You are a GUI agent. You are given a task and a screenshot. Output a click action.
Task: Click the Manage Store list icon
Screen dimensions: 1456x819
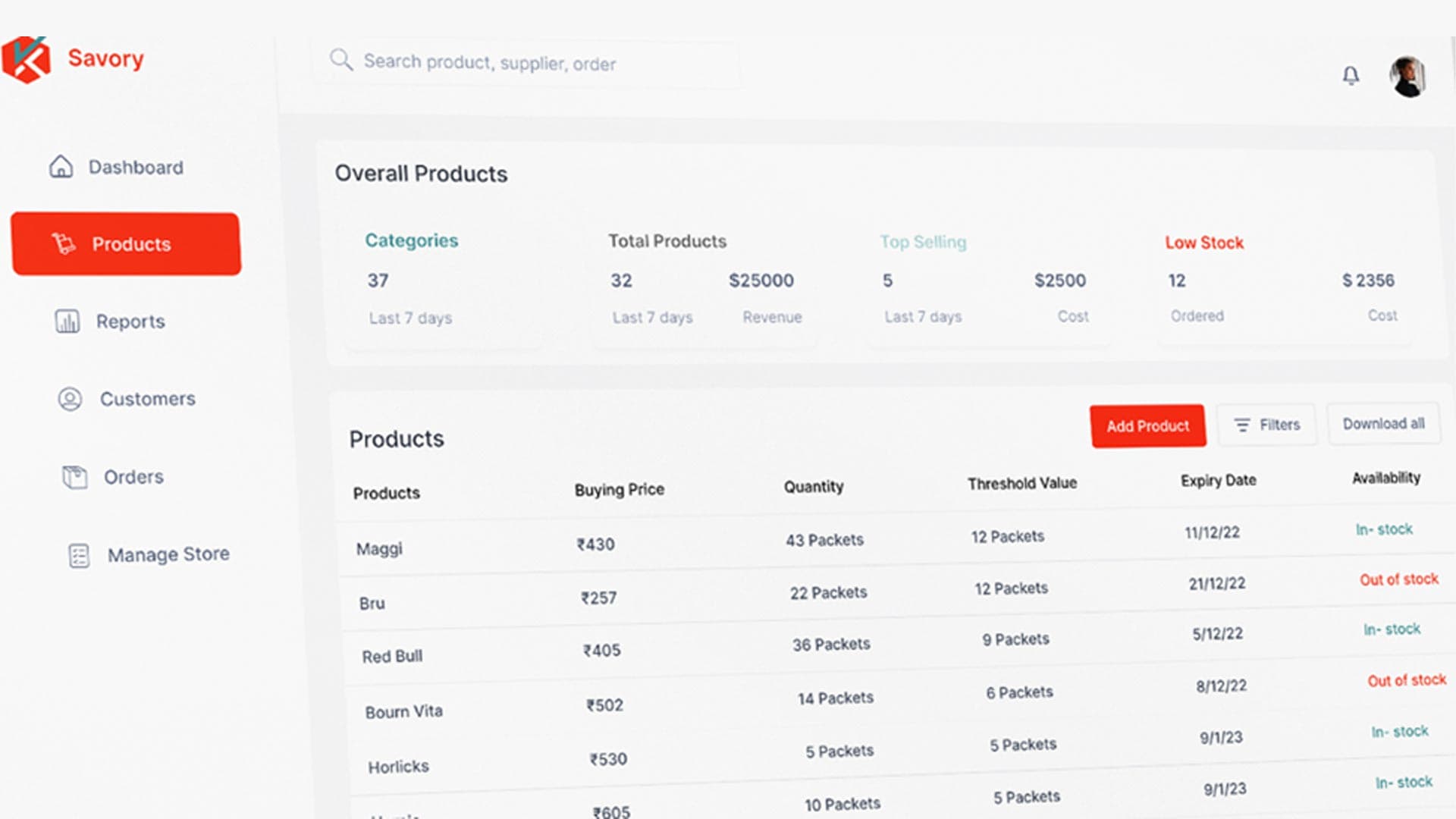point(79,556)
